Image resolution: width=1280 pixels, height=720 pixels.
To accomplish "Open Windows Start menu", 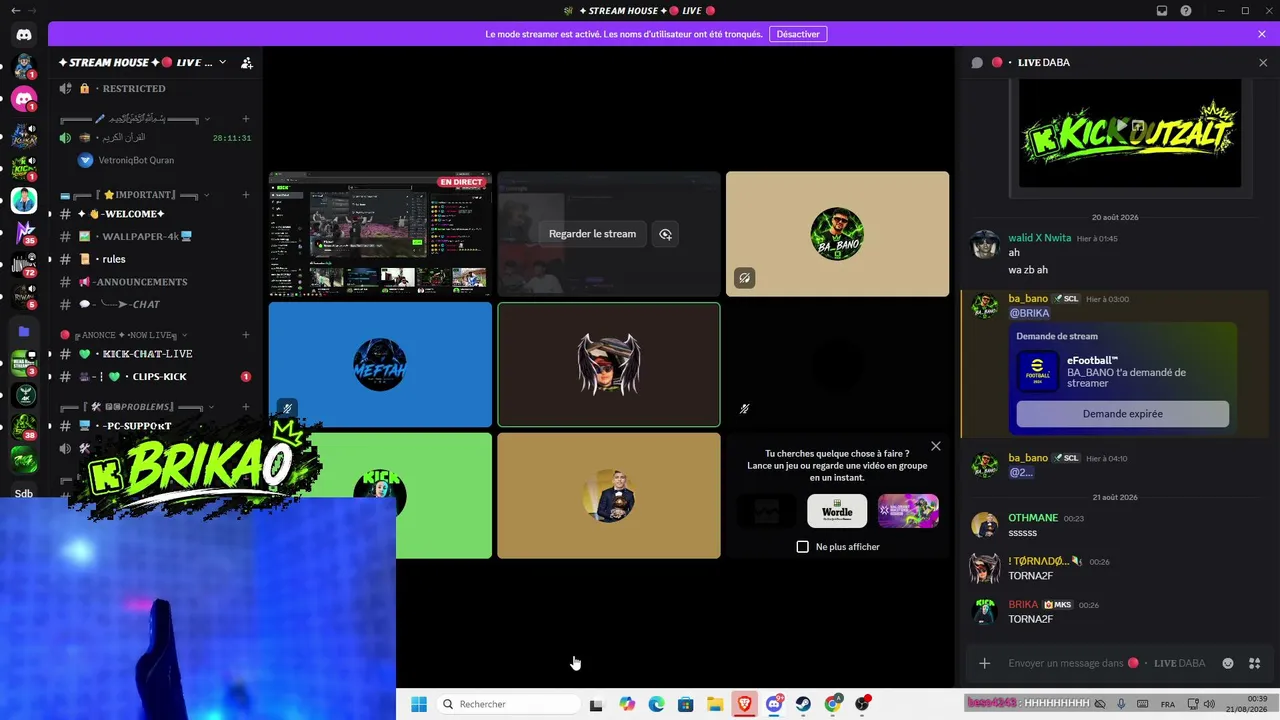I will pyautogui.click(x=419, y=704).
